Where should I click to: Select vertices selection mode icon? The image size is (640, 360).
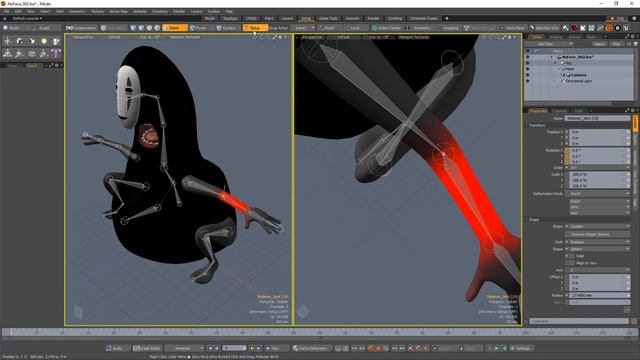coord(133,28)
